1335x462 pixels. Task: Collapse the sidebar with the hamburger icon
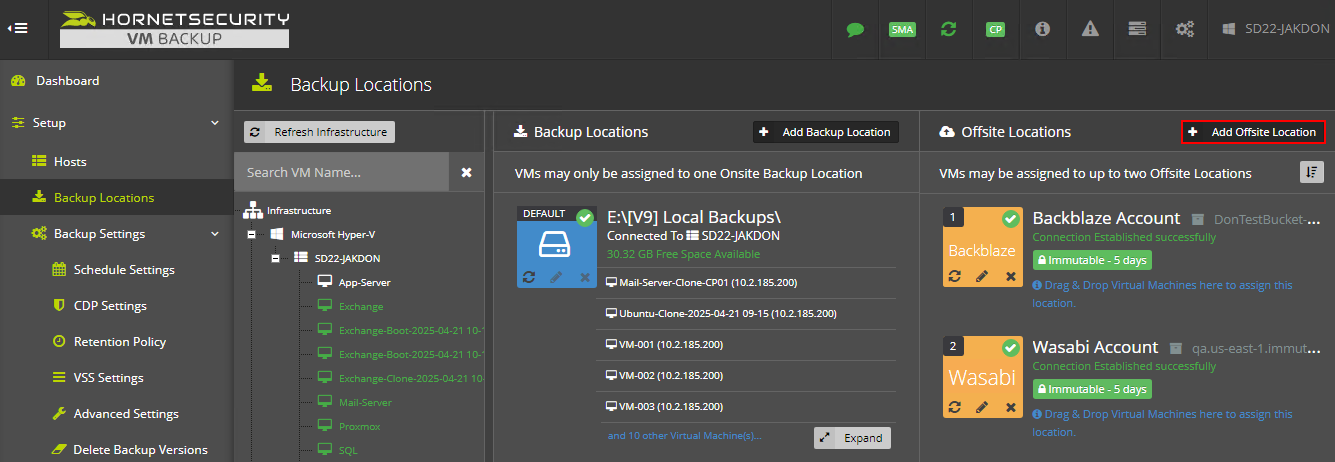pos(17,28)
